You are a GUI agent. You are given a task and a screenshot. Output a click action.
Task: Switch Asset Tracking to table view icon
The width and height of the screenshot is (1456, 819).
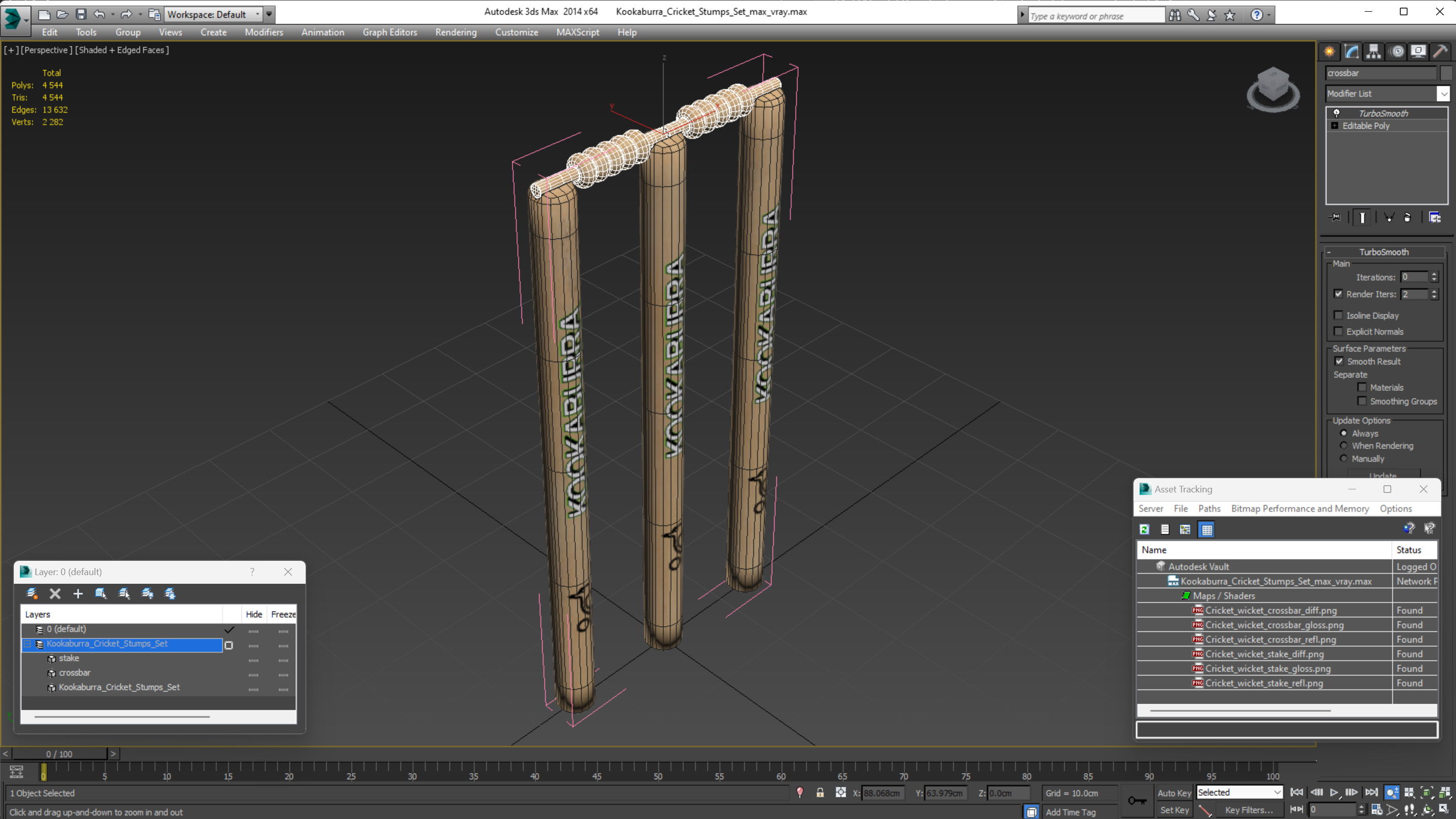pyautogui.click(x=1206, y=530)
